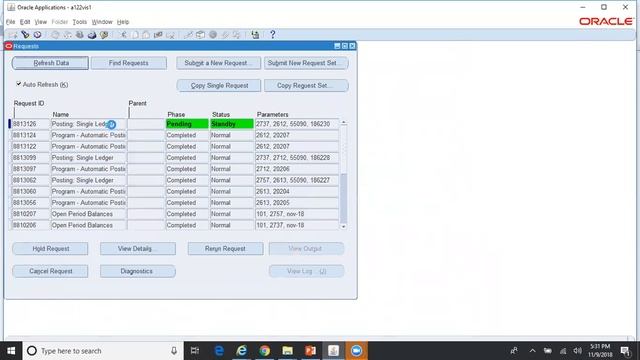Open the volume control in system tray
This screenshot has width=640, height=360.
pyautogui.click(x=577, y=351)
